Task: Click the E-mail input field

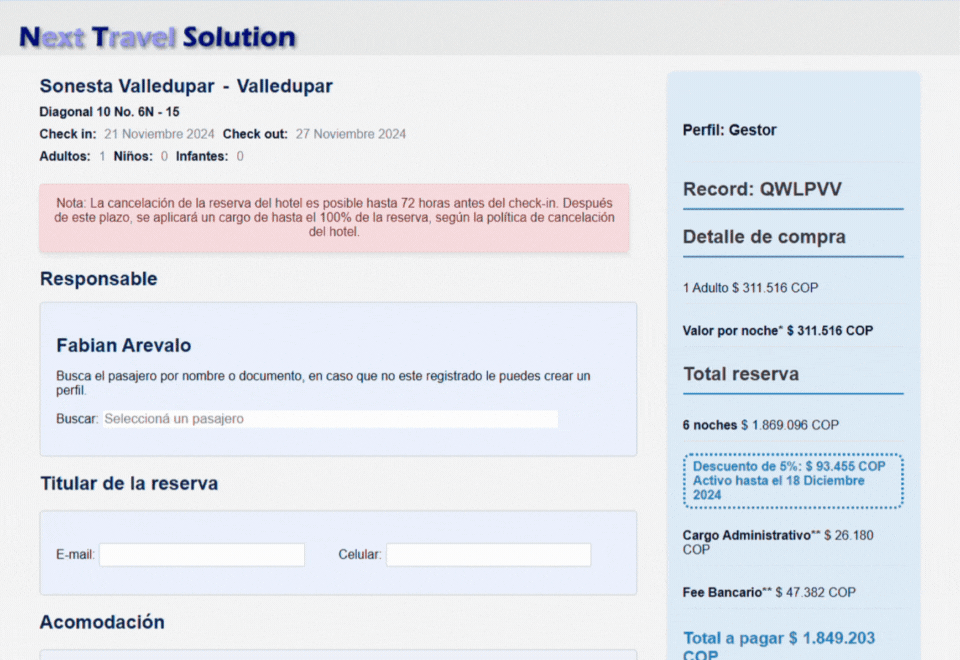Action: (202, 555)
